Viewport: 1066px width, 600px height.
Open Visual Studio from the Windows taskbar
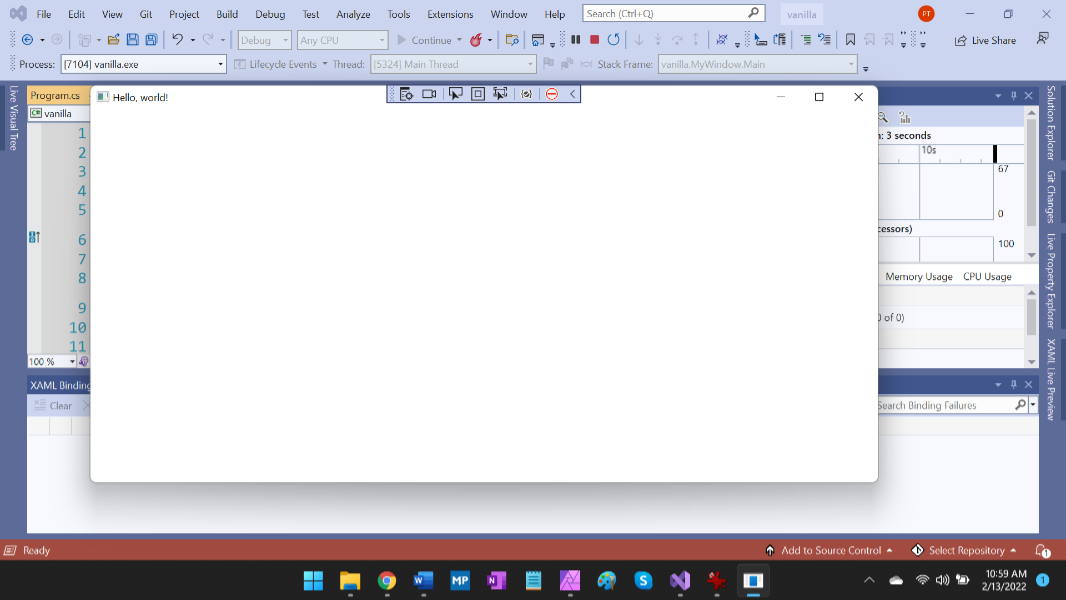[x=680, y=580]
